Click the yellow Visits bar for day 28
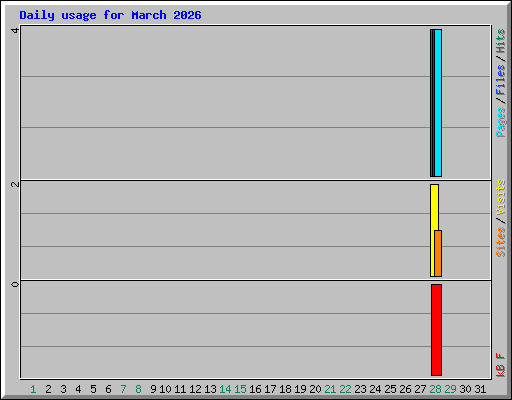 (x=433, y=230)
